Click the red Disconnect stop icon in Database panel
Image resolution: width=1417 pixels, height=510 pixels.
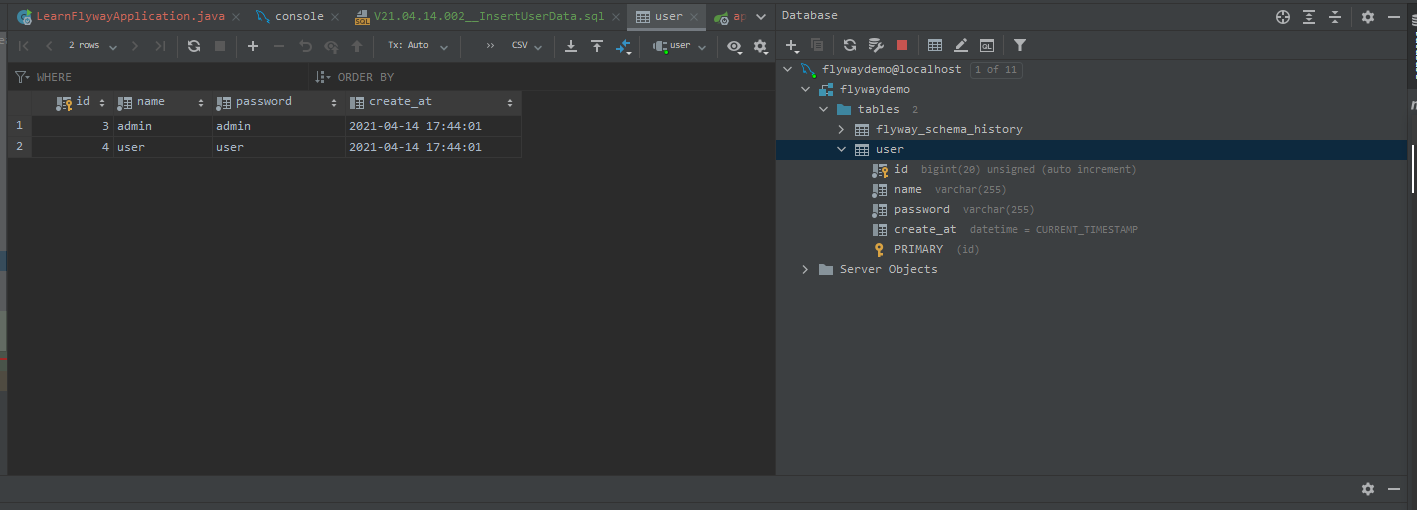coord(902,45)
